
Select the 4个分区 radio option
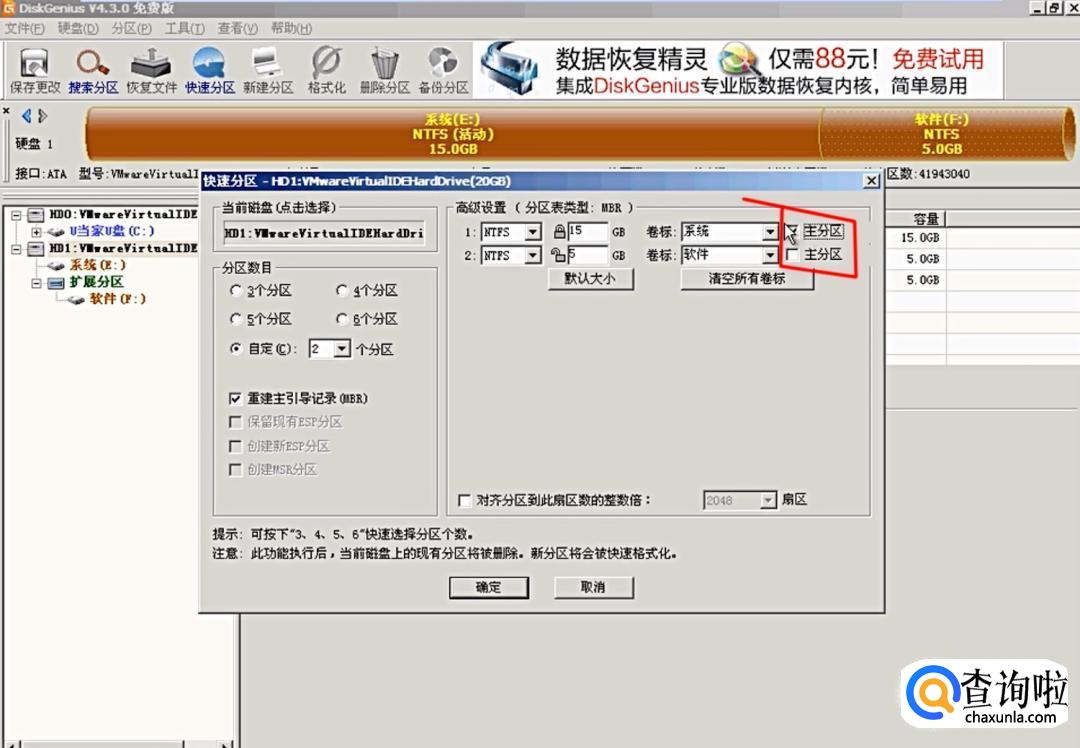(x=342, y=291)
